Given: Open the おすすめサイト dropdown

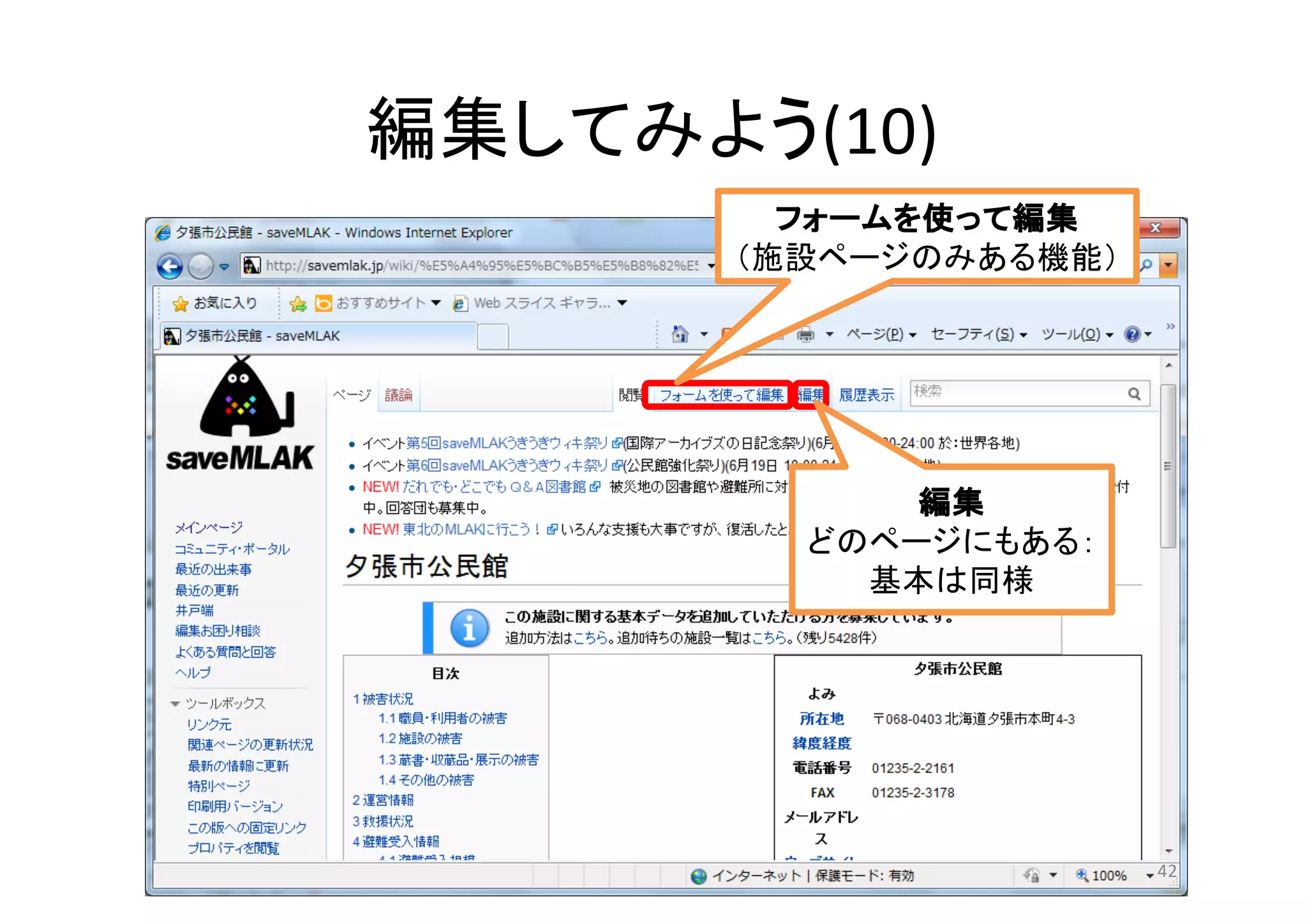Looking at the screenshot, I should click(x=437, y=302).
